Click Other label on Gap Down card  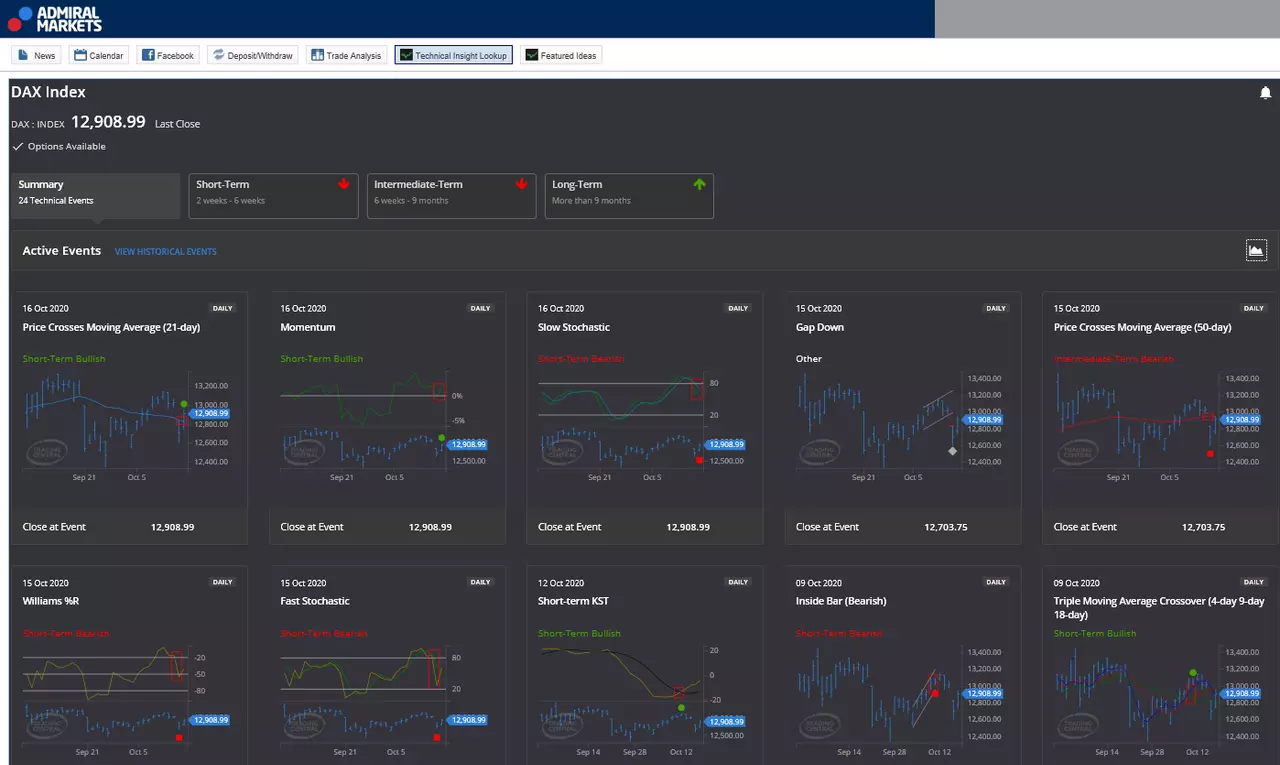(x=809, y=359)
